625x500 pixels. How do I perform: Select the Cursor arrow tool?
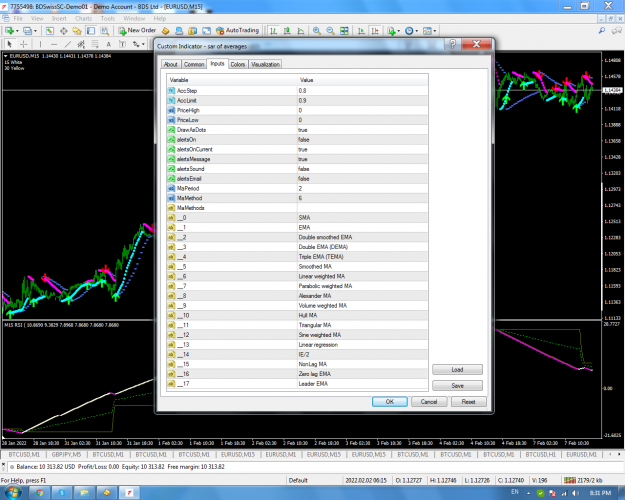point(10,44)
